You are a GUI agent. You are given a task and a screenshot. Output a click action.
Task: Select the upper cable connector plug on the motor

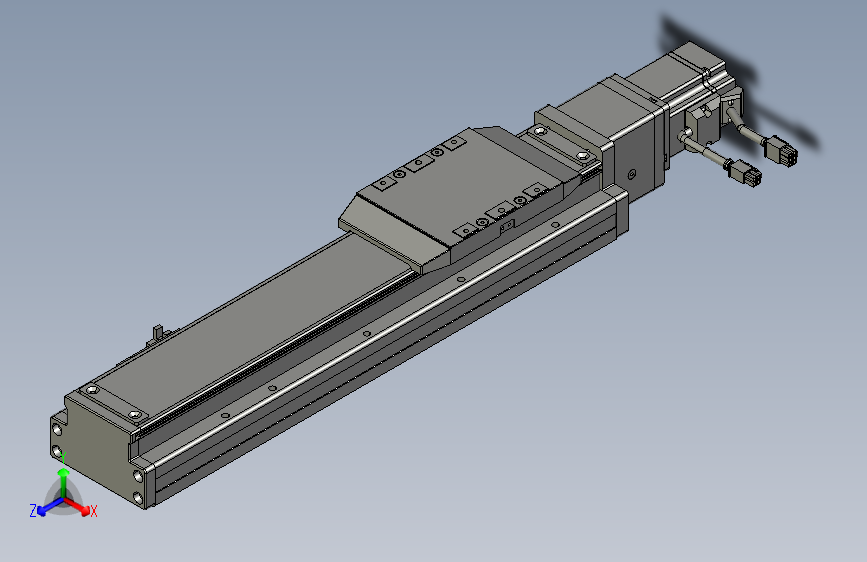pos(780,151)
